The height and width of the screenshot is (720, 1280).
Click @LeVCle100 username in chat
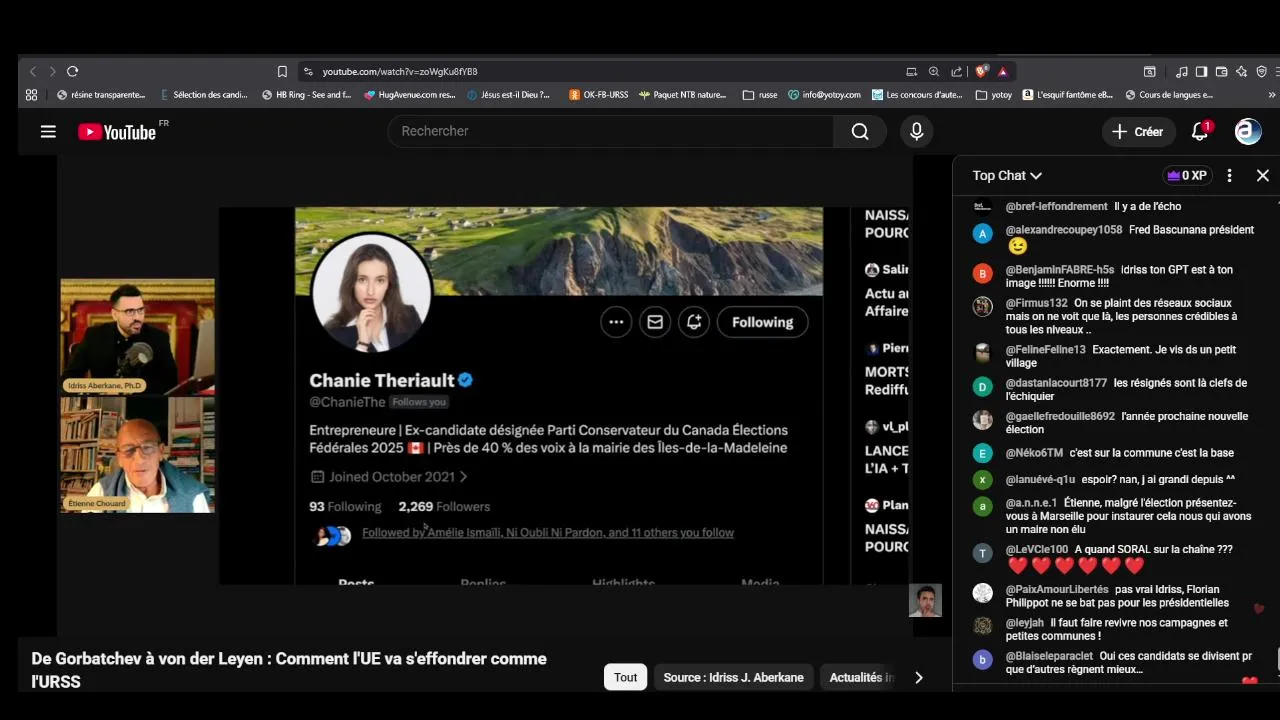(1037, 549)
